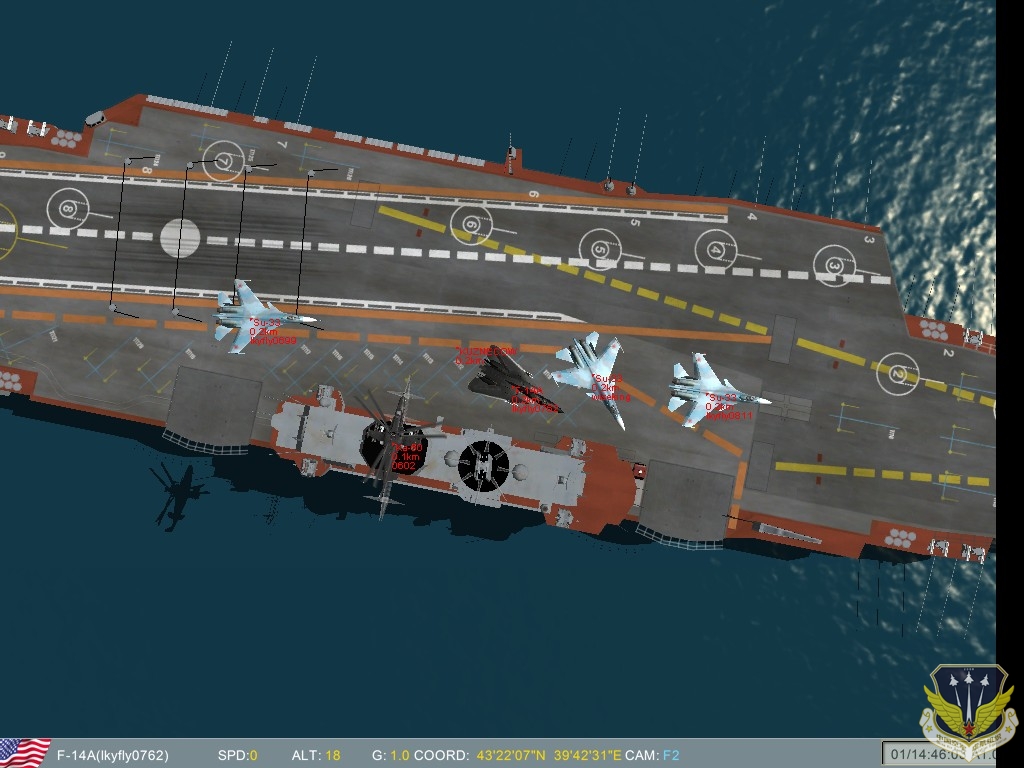Click the helicopter shadow on the water
This screenshot has height=768, width=1024.
click(x=176, y=495)
